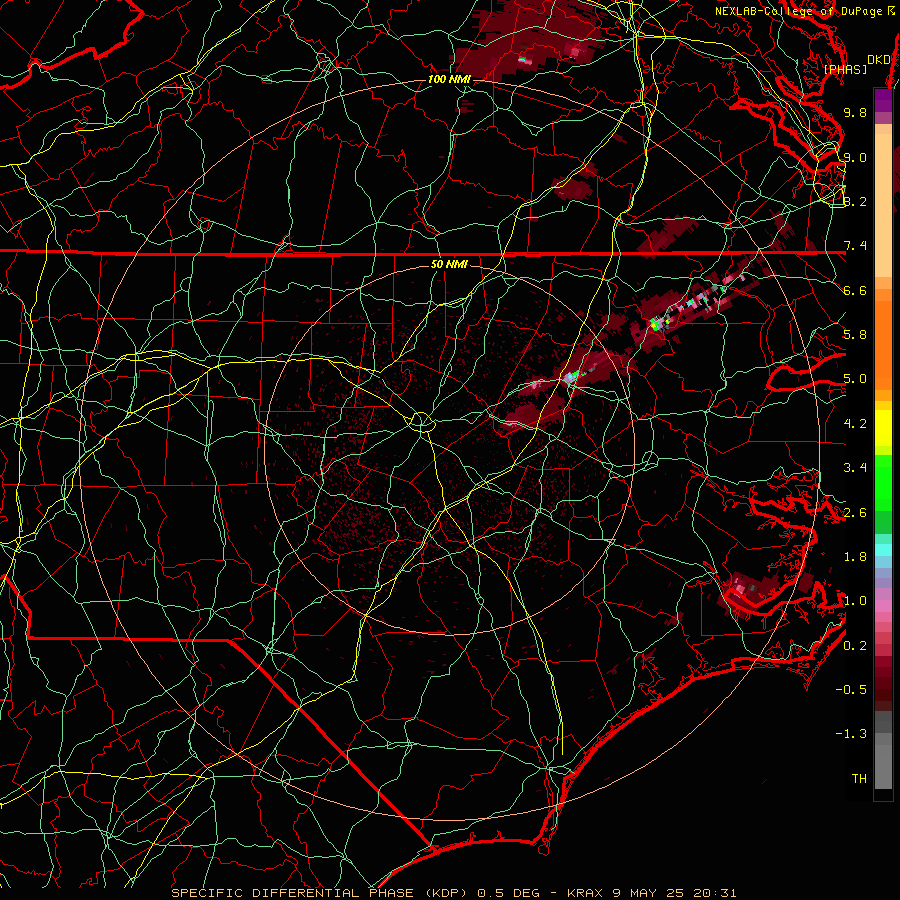
Task: Click the SPECIFIC DIFFERENTIAL PHASE (KDP) caption
Action: (x=321, y=893)
